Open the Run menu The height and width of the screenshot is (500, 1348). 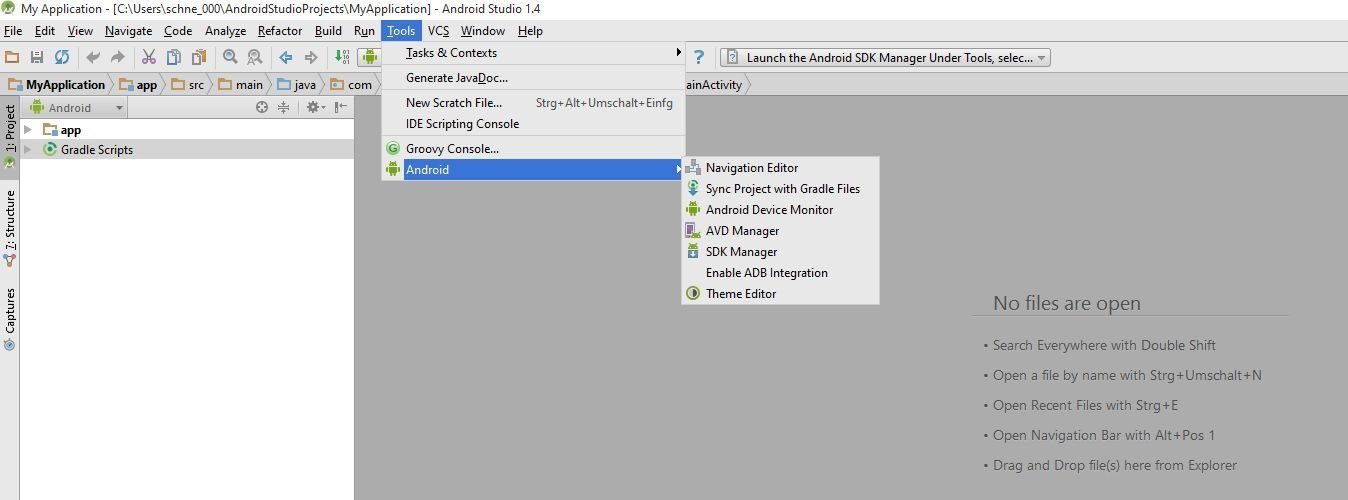point(364,31)
